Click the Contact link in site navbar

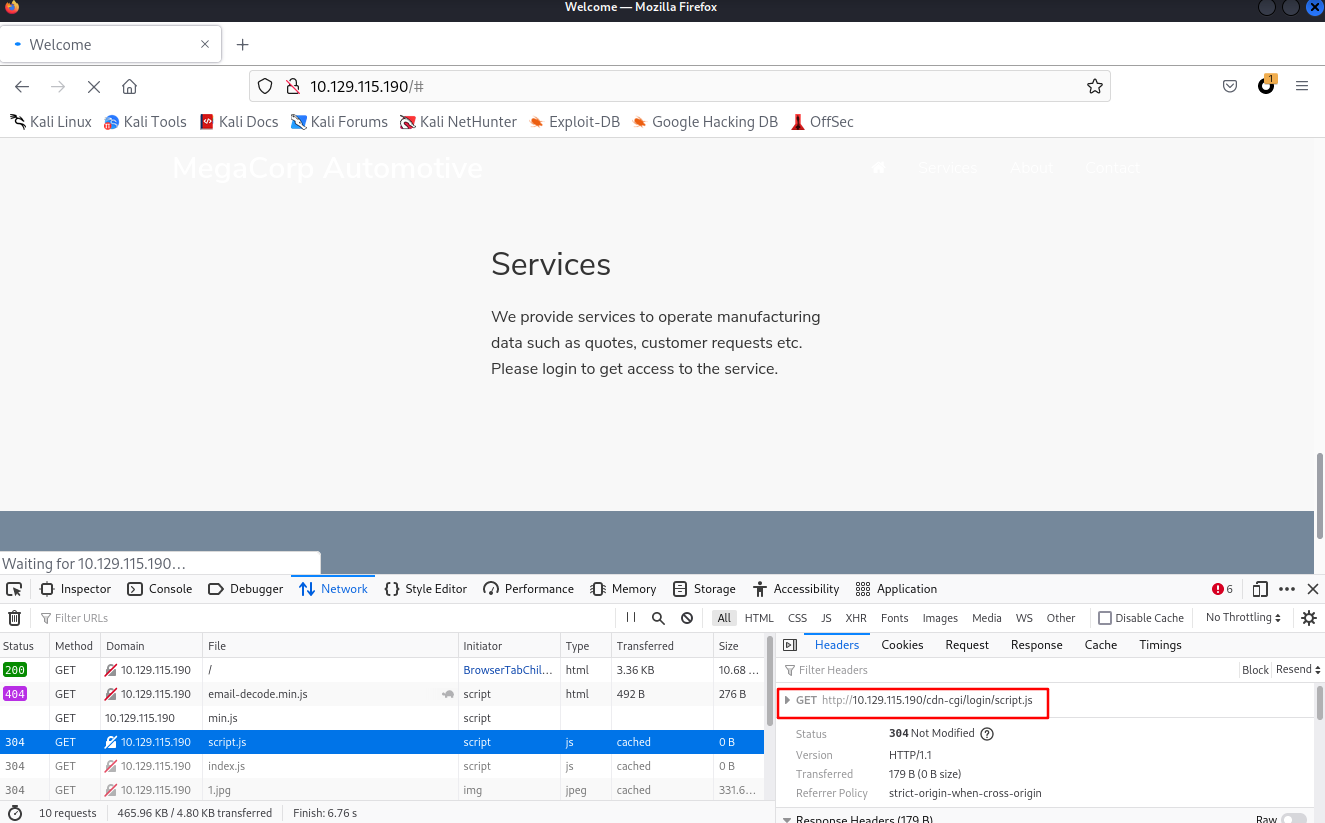pyautogui.click(x=1112, y=168)
